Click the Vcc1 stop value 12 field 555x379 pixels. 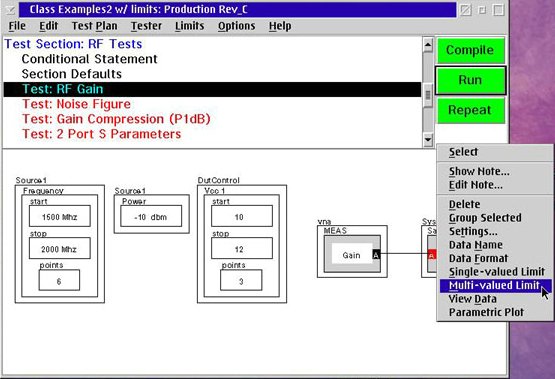click(x=242, y=248)
